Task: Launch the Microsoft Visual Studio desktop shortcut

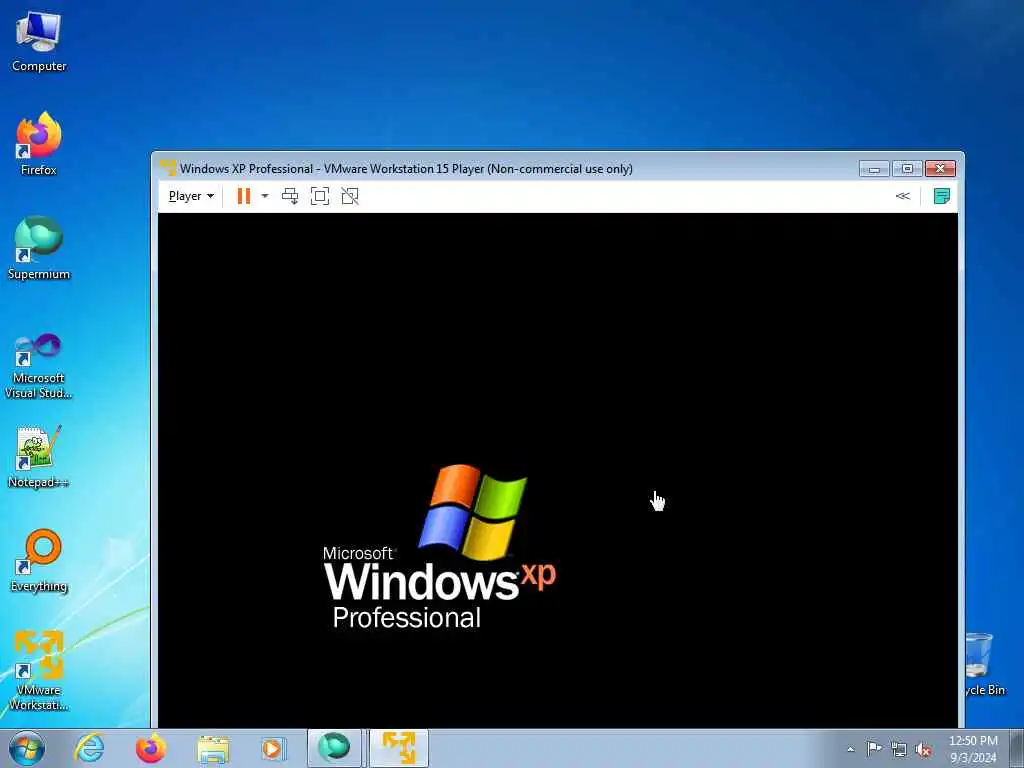Action: pyautogui.click(x=39, y=366)
